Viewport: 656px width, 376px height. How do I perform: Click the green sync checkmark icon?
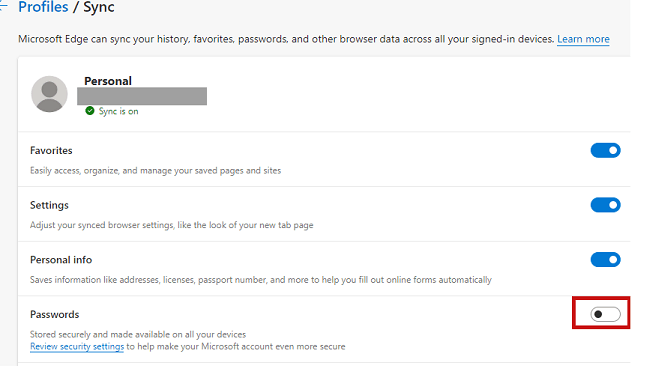tap(90, 111)
